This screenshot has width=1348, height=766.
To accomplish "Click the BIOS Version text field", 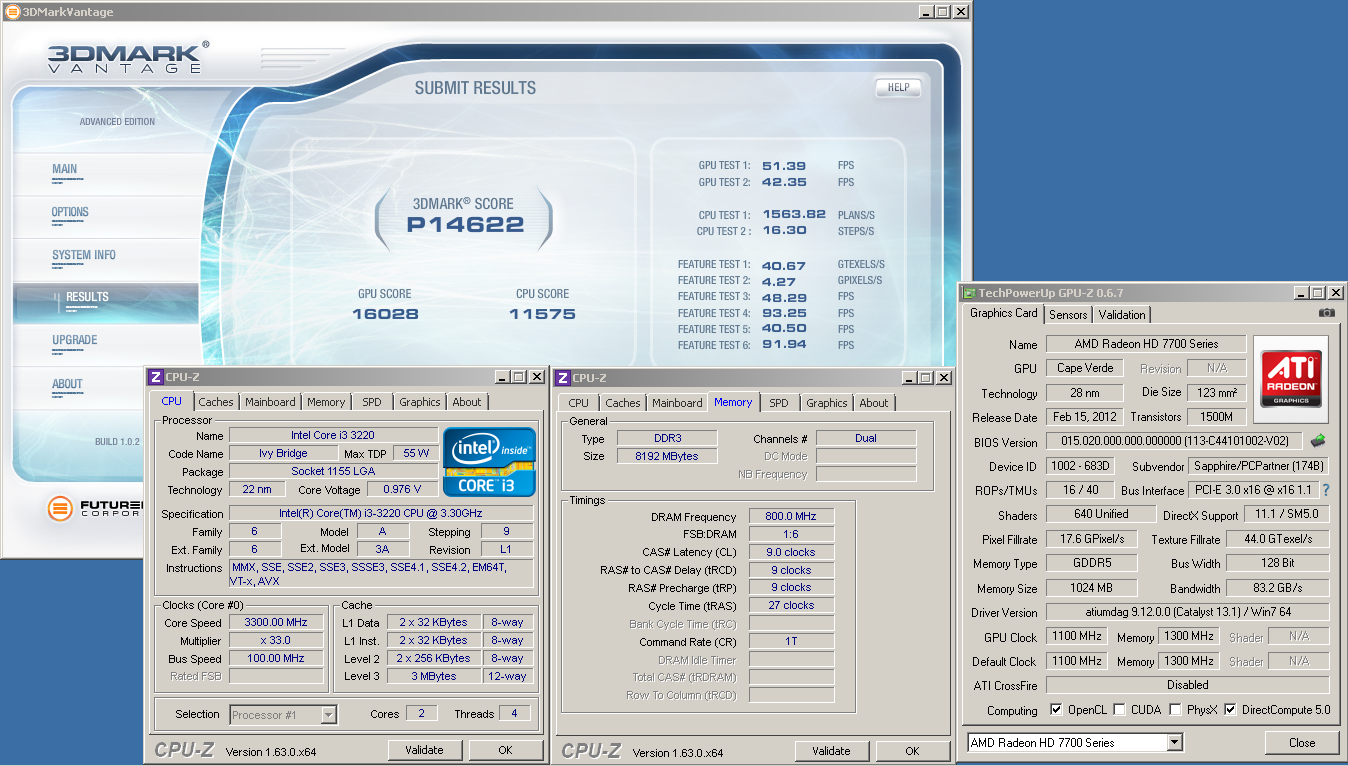I will point(1174,441).
